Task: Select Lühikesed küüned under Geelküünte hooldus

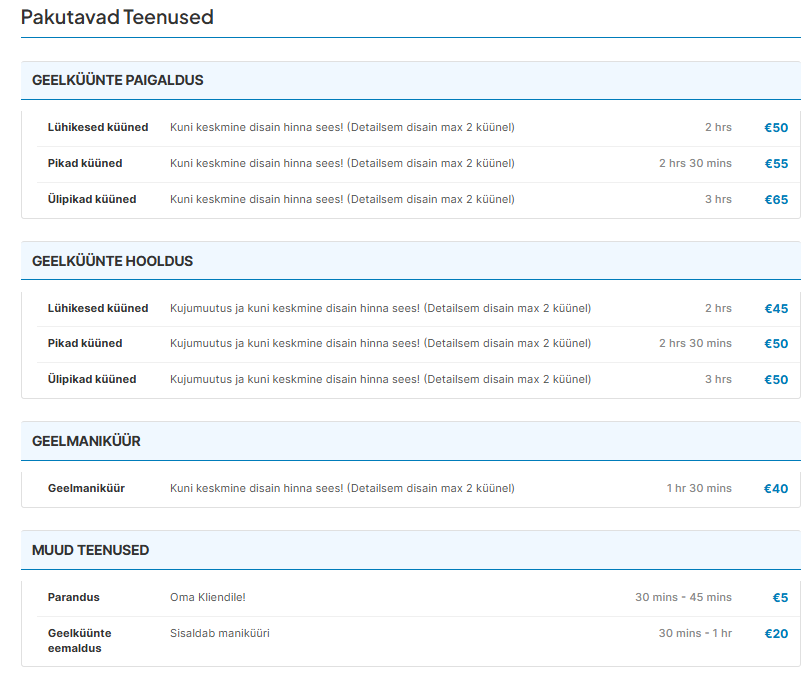Action: [x=98, y=308]
